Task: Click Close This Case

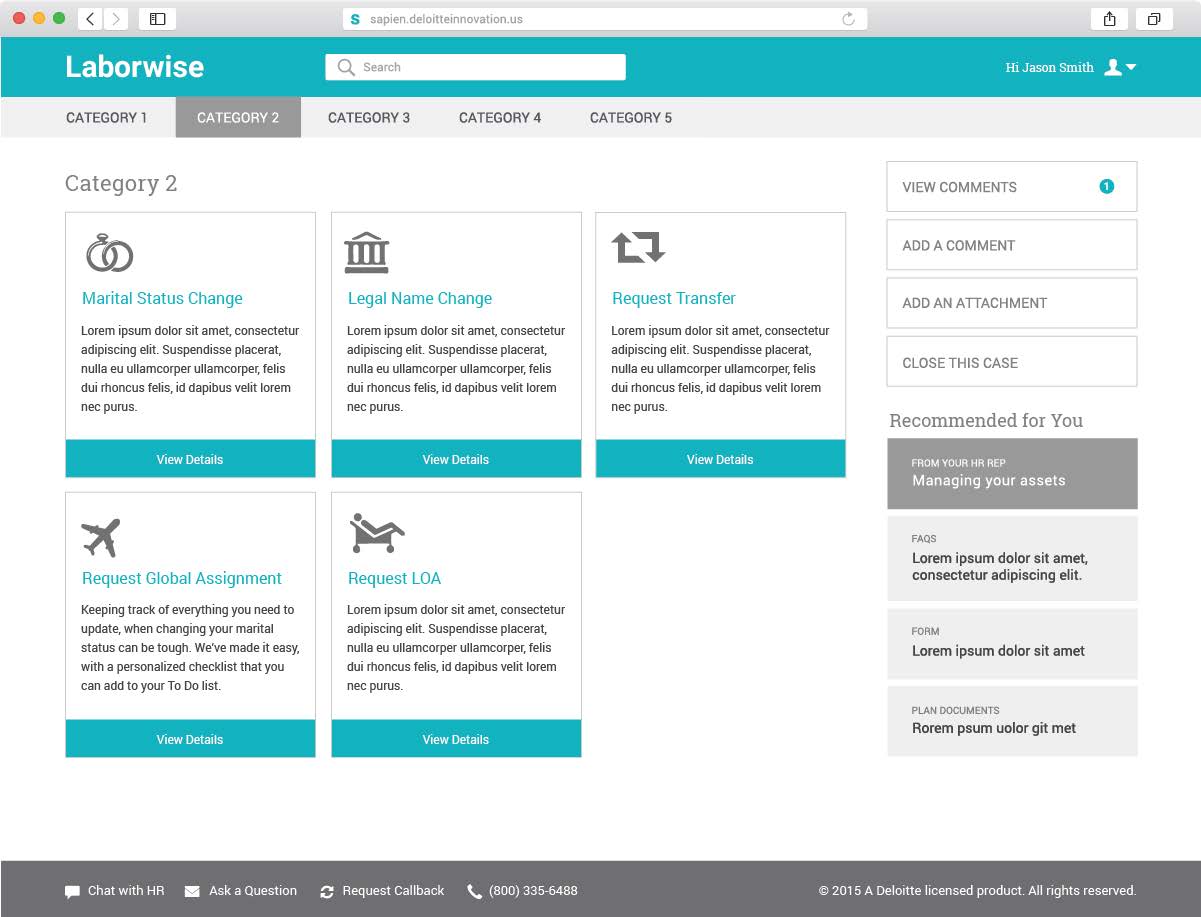Action: 1012,362
